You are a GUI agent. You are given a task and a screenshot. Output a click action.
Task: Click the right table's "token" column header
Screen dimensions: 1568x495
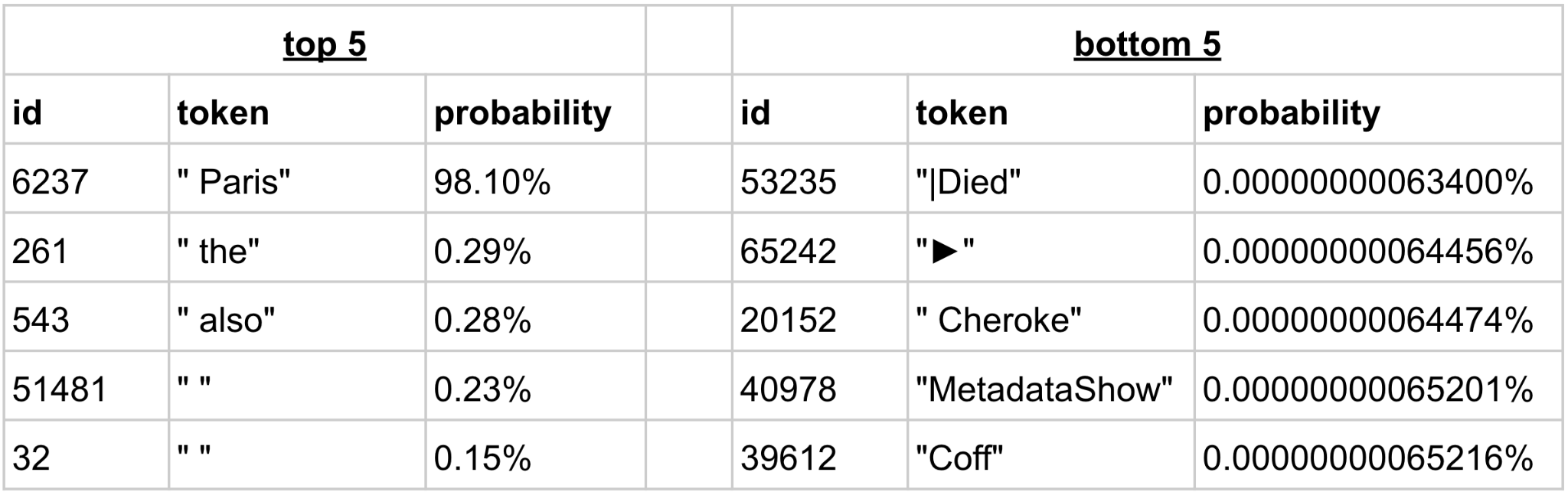click(x=962, y=112)
